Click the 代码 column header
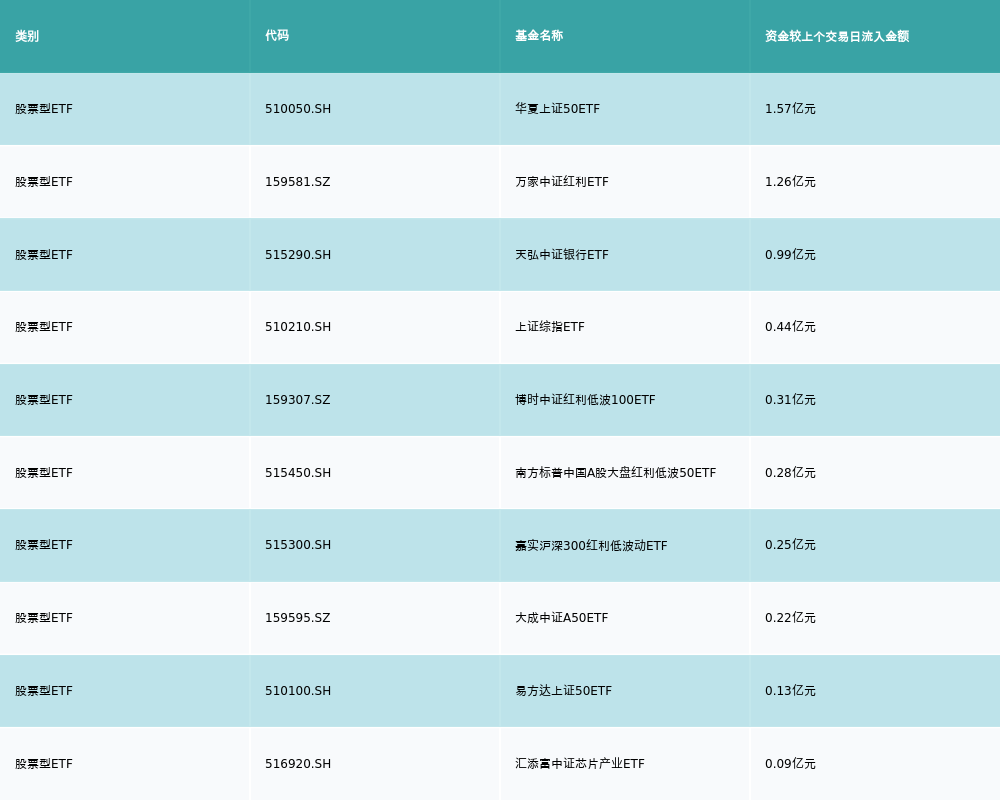This screenshot has width=1000, height=800. pyautogui.click(x=277, y=36)
